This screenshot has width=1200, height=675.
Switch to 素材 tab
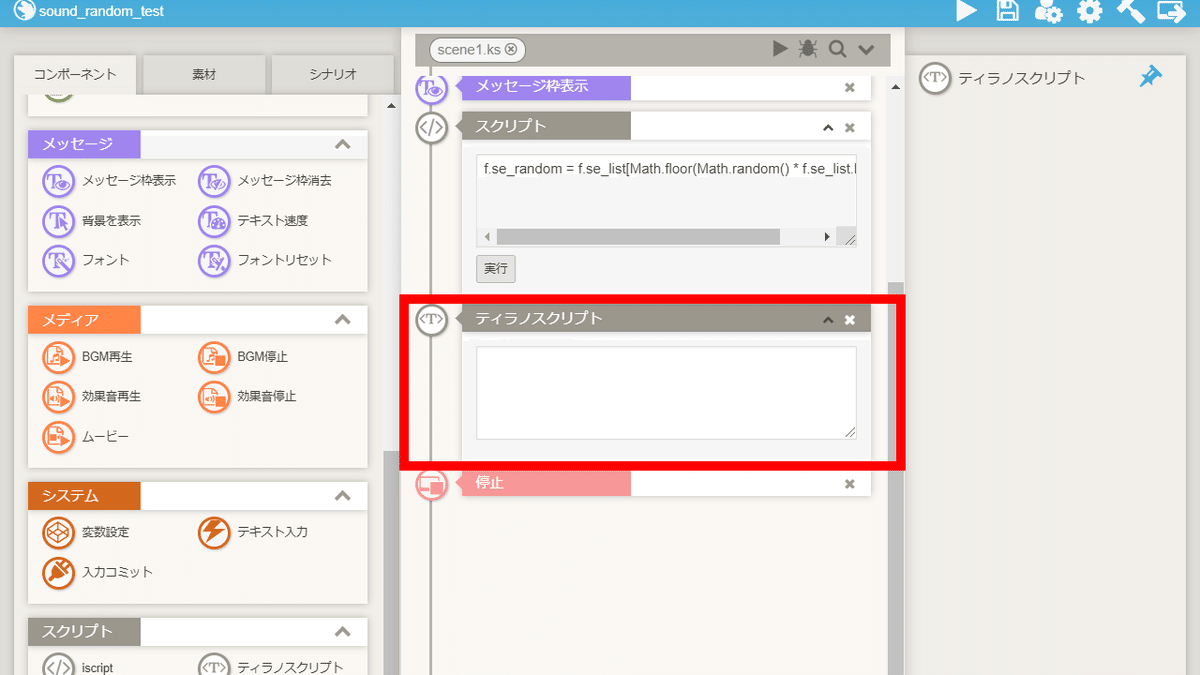tap(204, 75)
